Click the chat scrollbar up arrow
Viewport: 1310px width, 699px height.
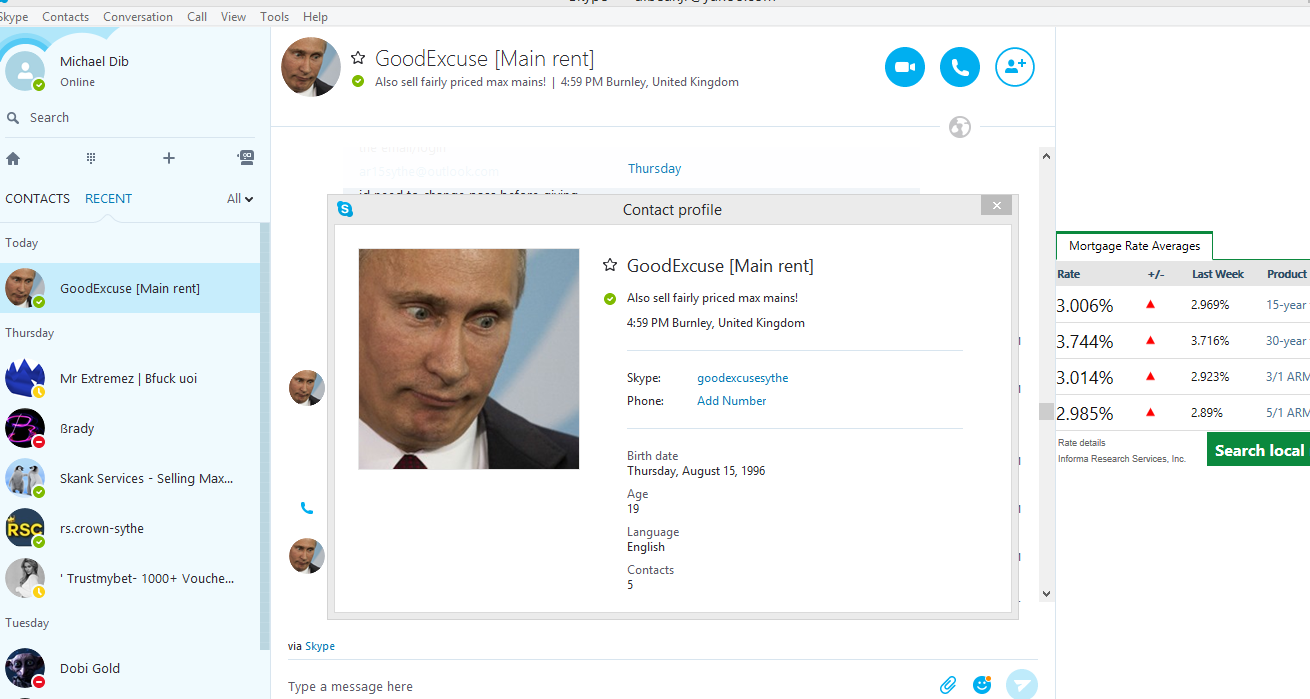click(x=1046, y=156)
